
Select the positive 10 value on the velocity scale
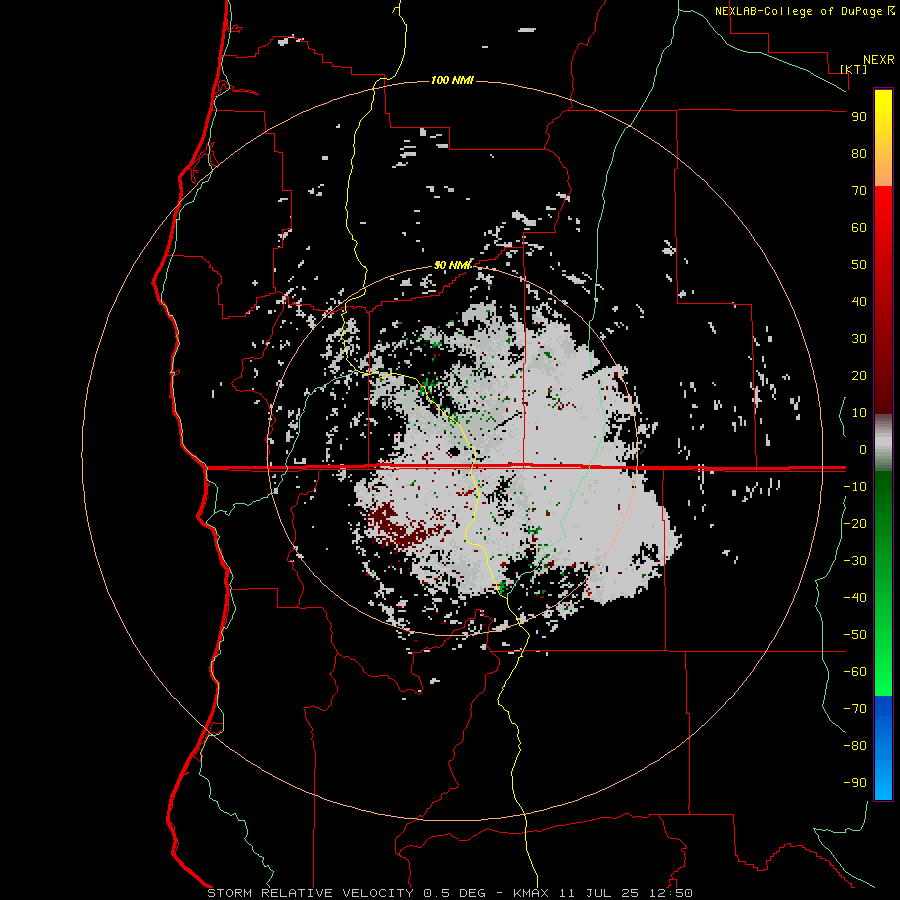coord(859,413)
